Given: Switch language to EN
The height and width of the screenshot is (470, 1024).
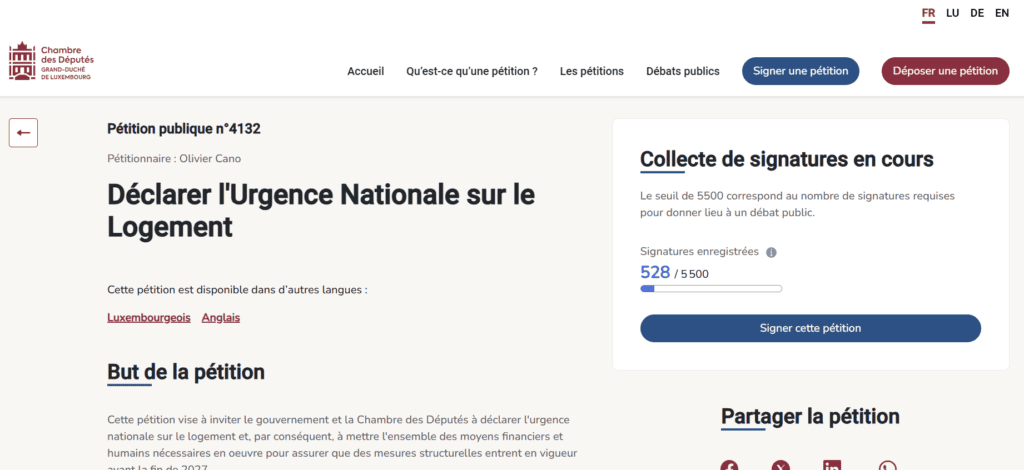Looking at the screenshot, I should [x=1002, y=13].
